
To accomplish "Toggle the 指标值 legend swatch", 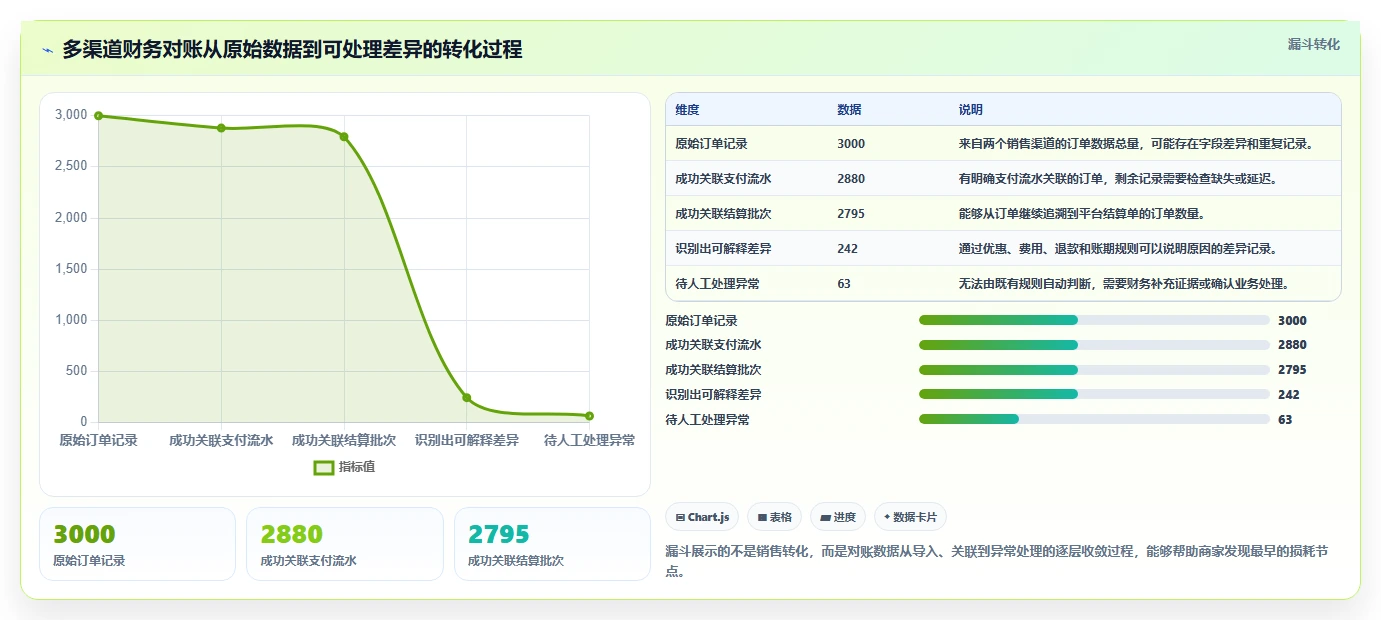I will coord(324,467).
